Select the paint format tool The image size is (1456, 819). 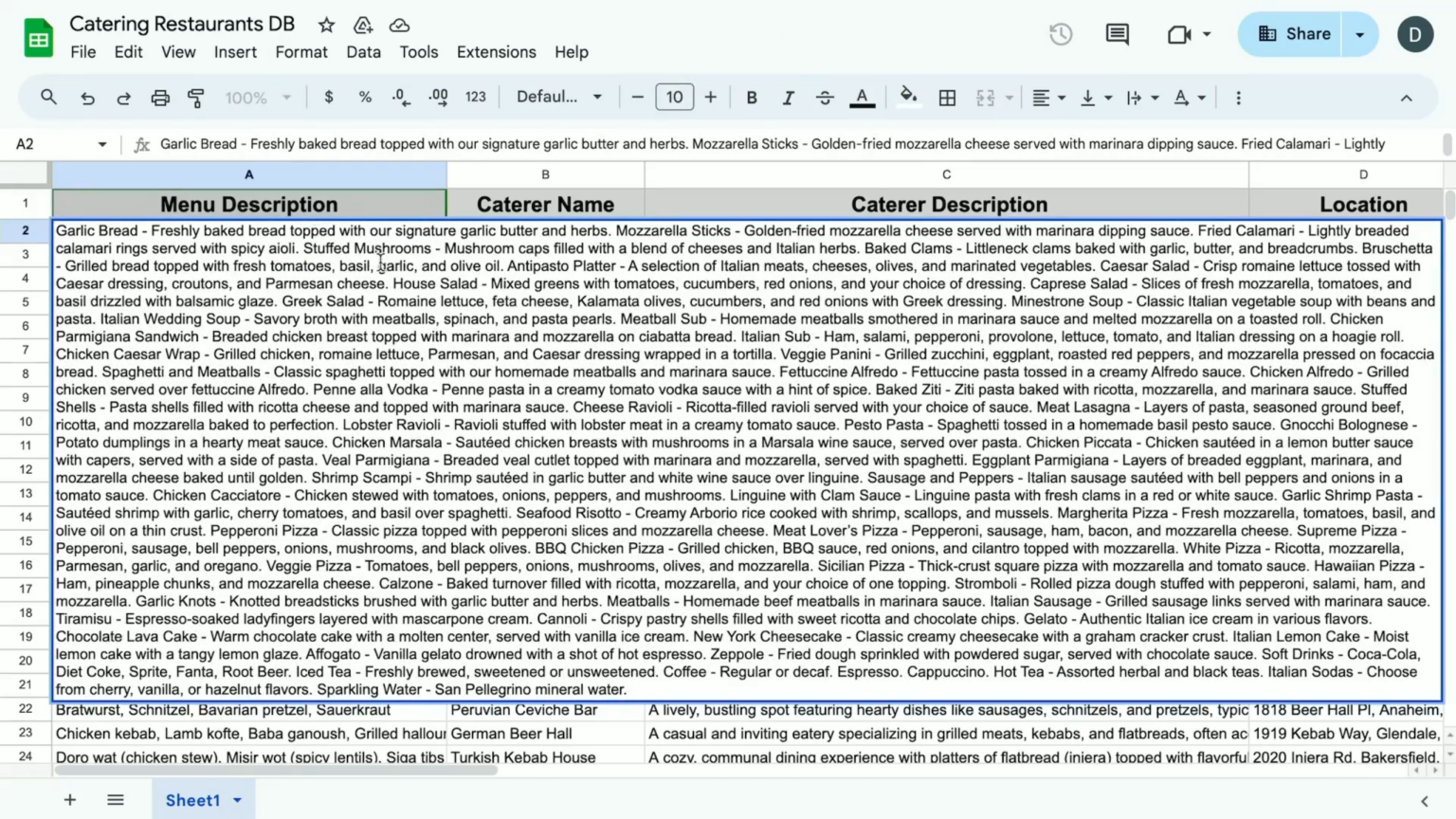point(196,98)
